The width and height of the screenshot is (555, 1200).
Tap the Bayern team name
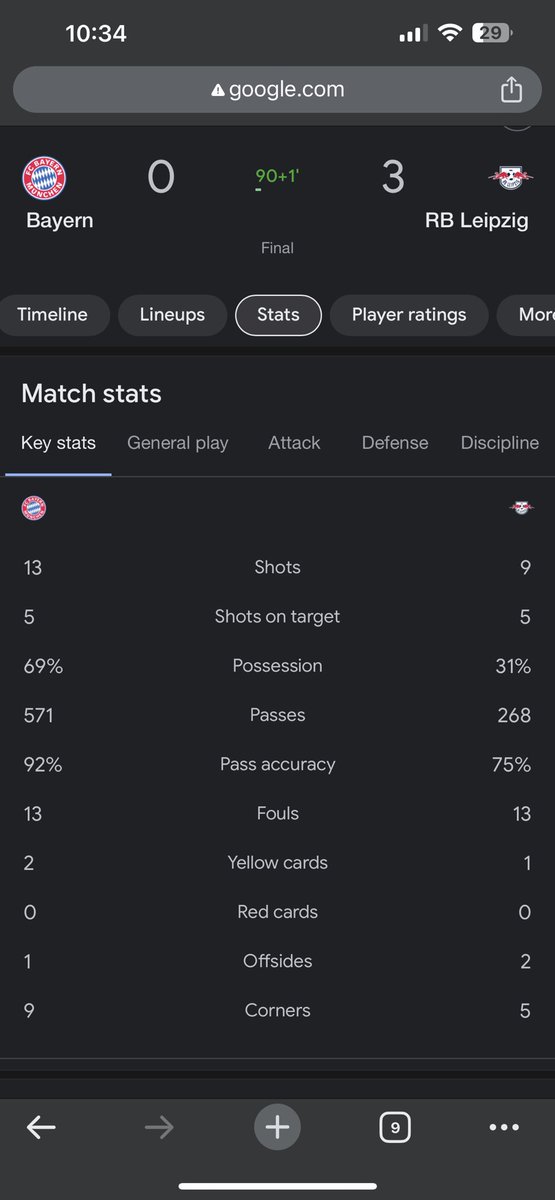60,221
